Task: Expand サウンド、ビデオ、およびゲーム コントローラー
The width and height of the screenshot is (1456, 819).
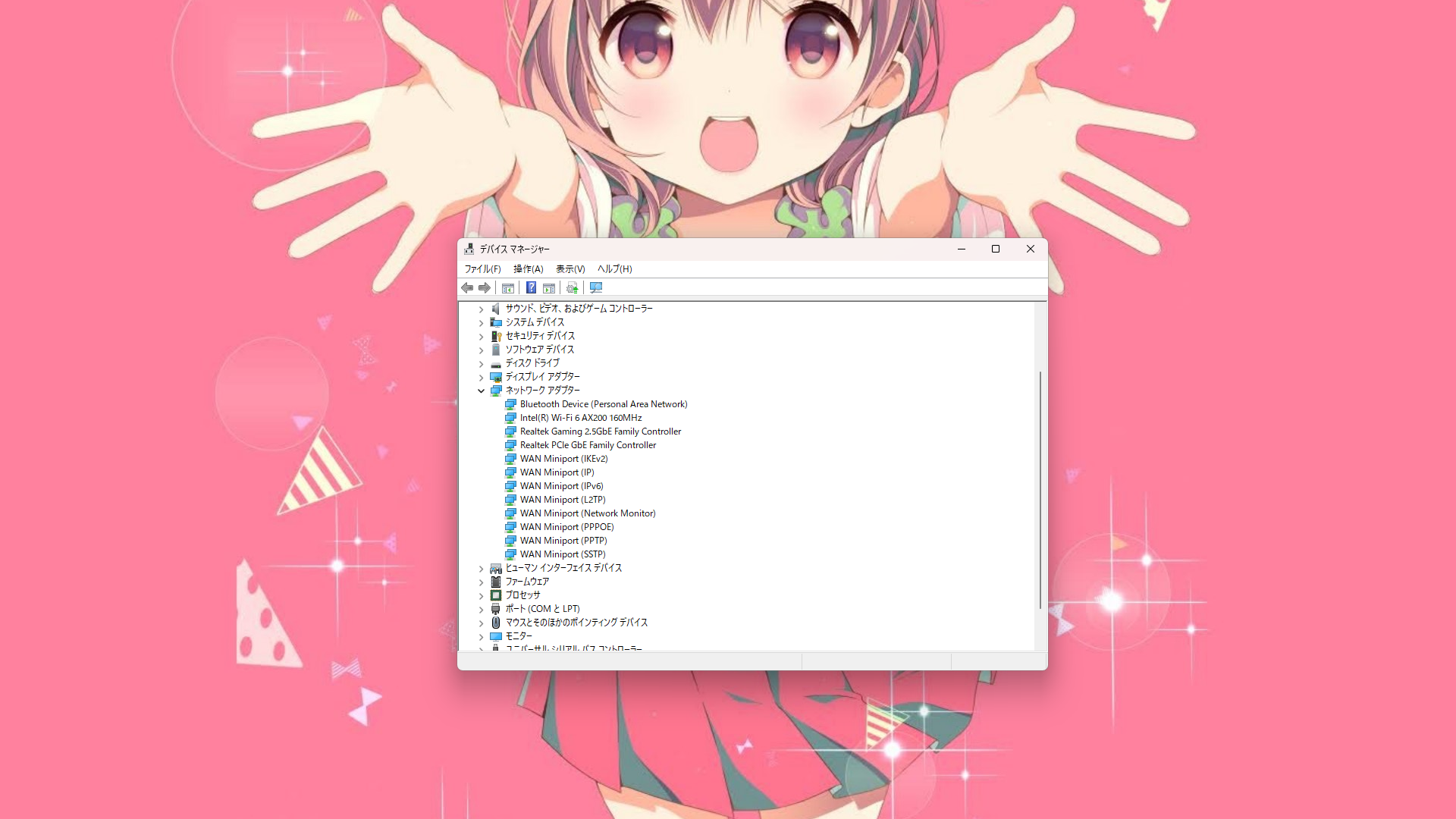Action: 481,309
